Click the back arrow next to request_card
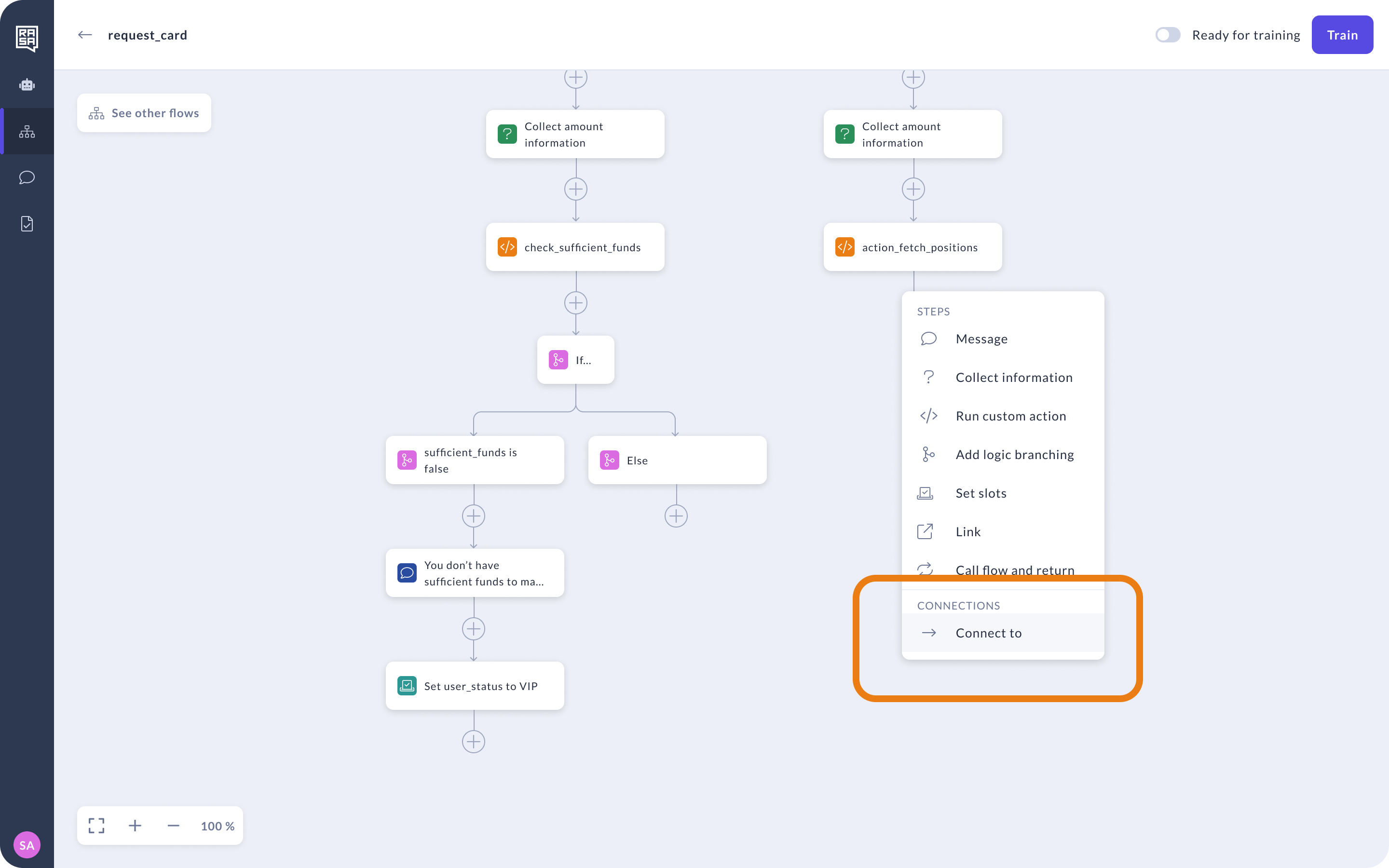The height and width of the screenshot is (868, 1389). pos(85,35)
